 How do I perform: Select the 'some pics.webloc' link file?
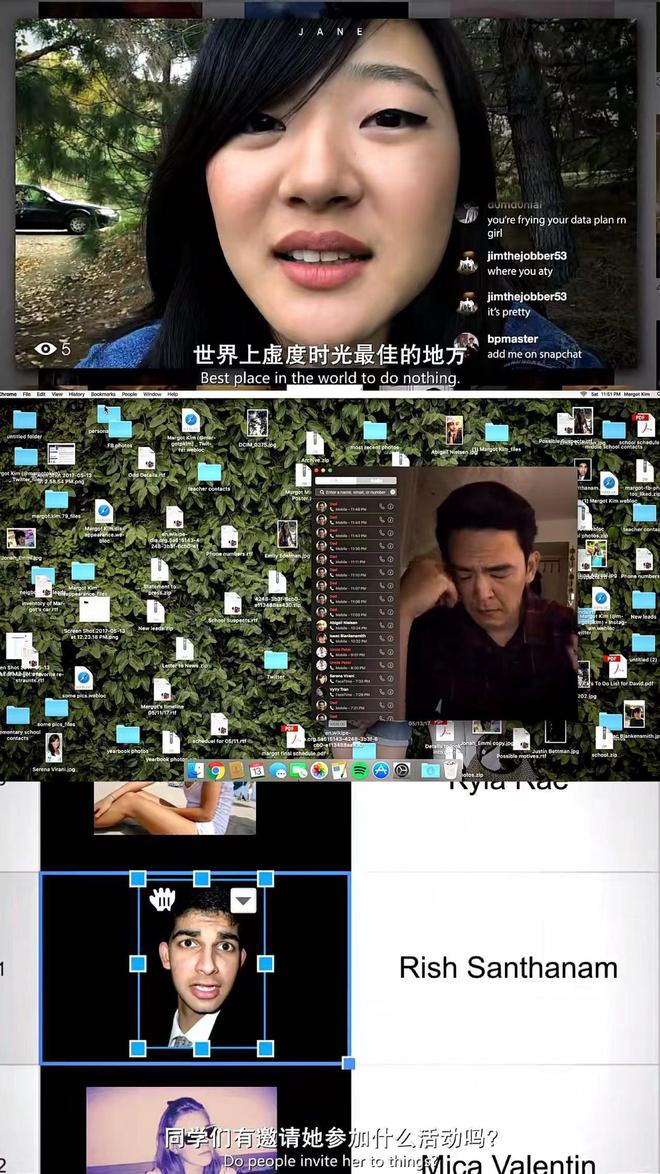pyautogui.click(x=84, y=678)
